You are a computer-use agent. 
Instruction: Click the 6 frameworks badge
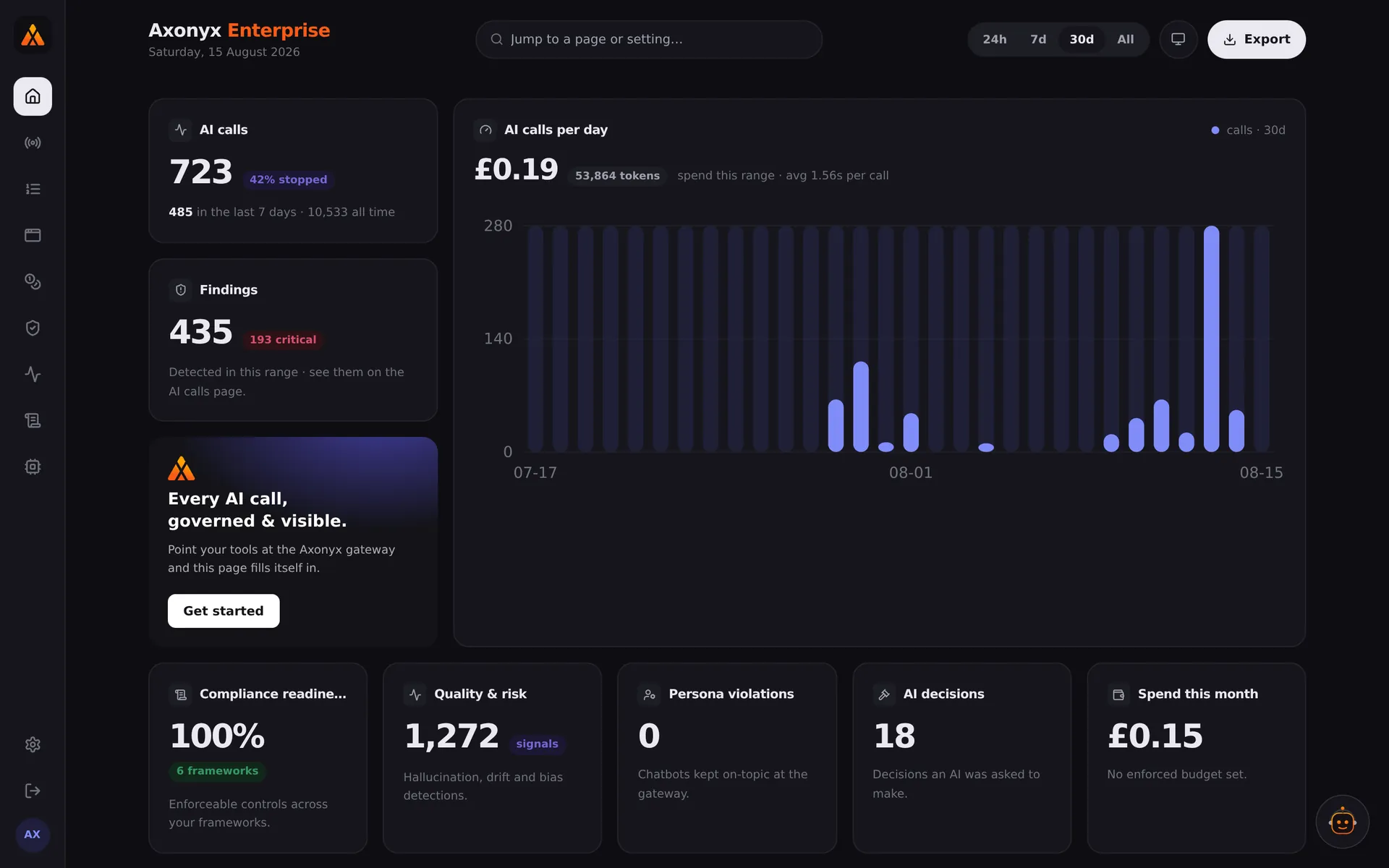tap(217, 771)
